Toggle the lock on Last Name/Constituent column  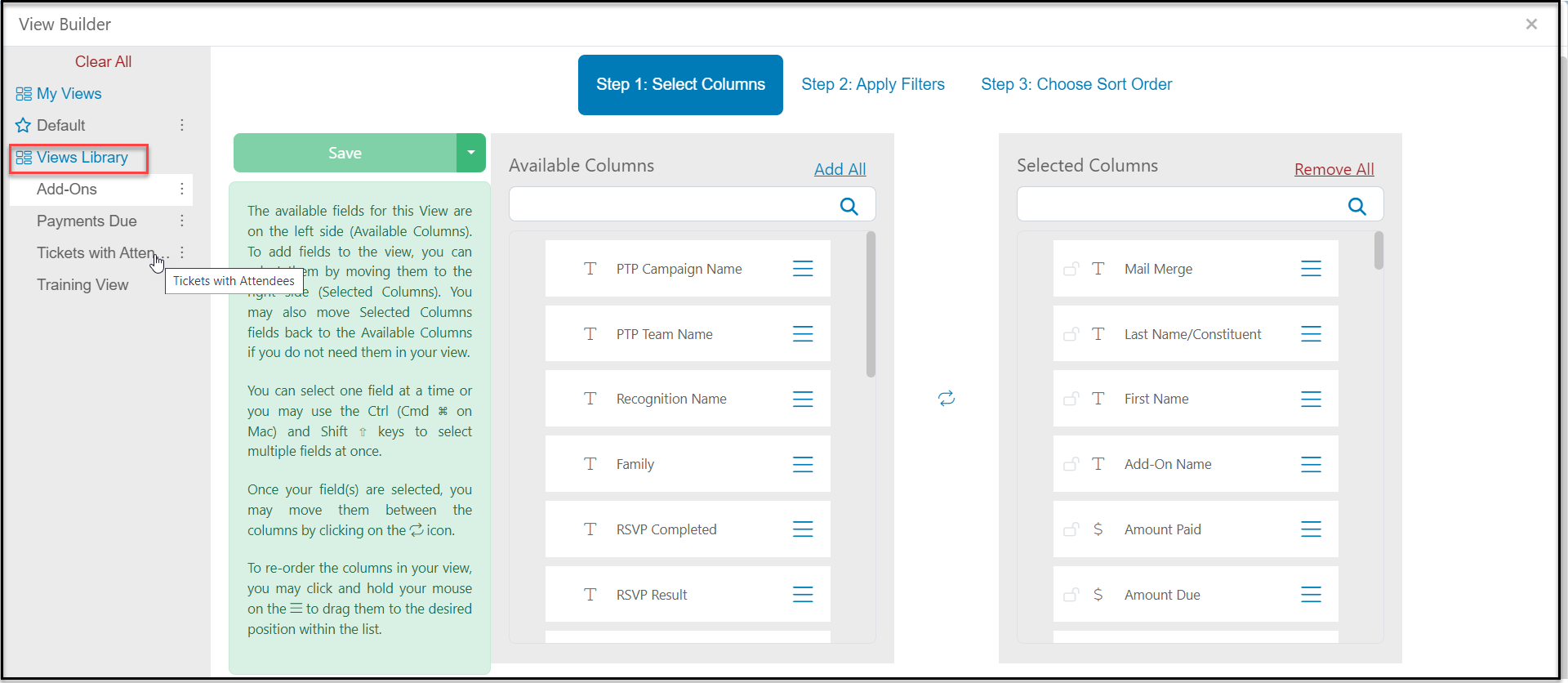(1071, 333)
